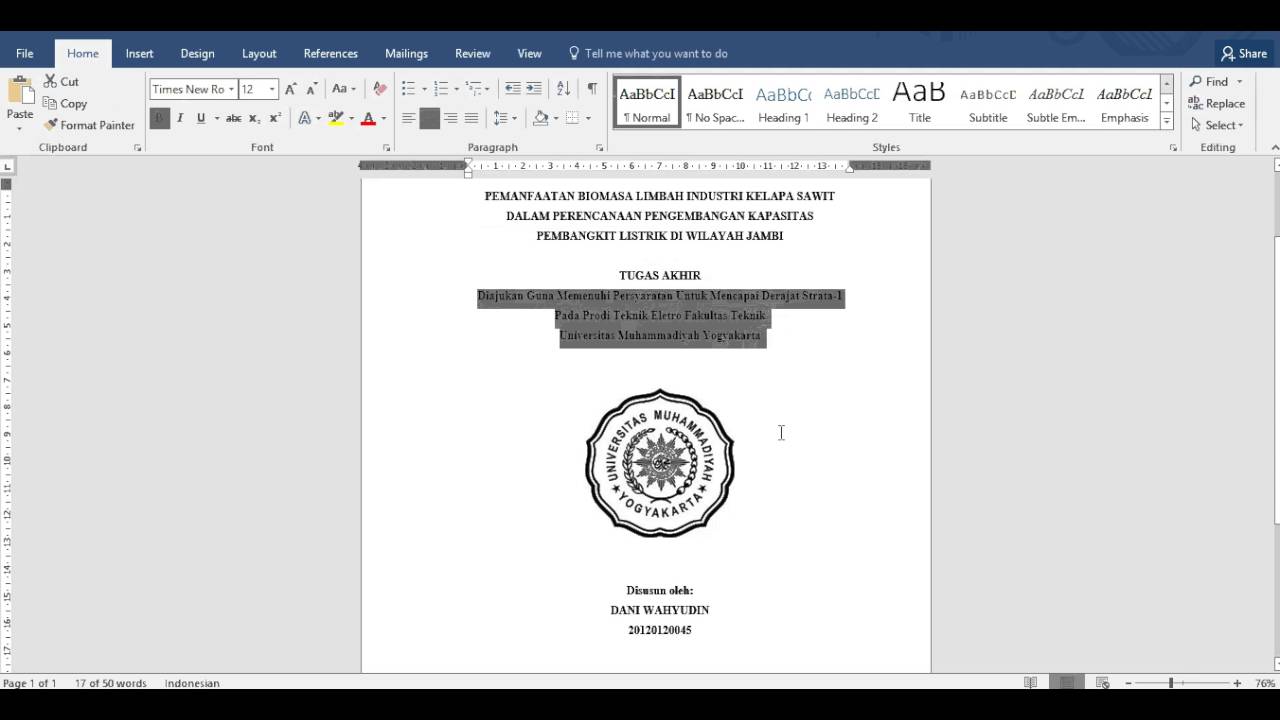Increase paragraph indent

(x=534, y=89)
